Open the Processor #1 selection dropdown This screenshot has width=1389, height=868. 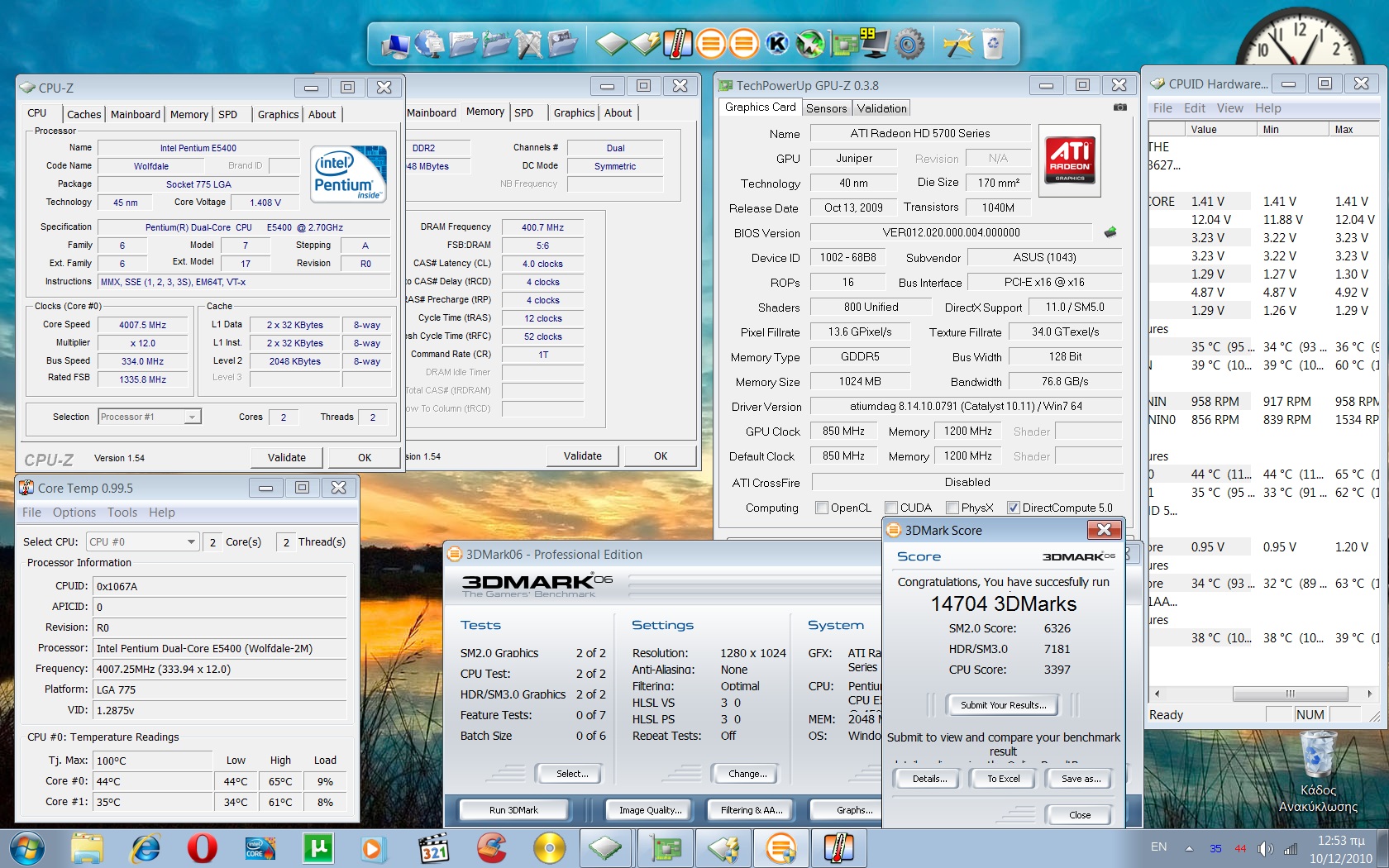click(x=150, y=417)
